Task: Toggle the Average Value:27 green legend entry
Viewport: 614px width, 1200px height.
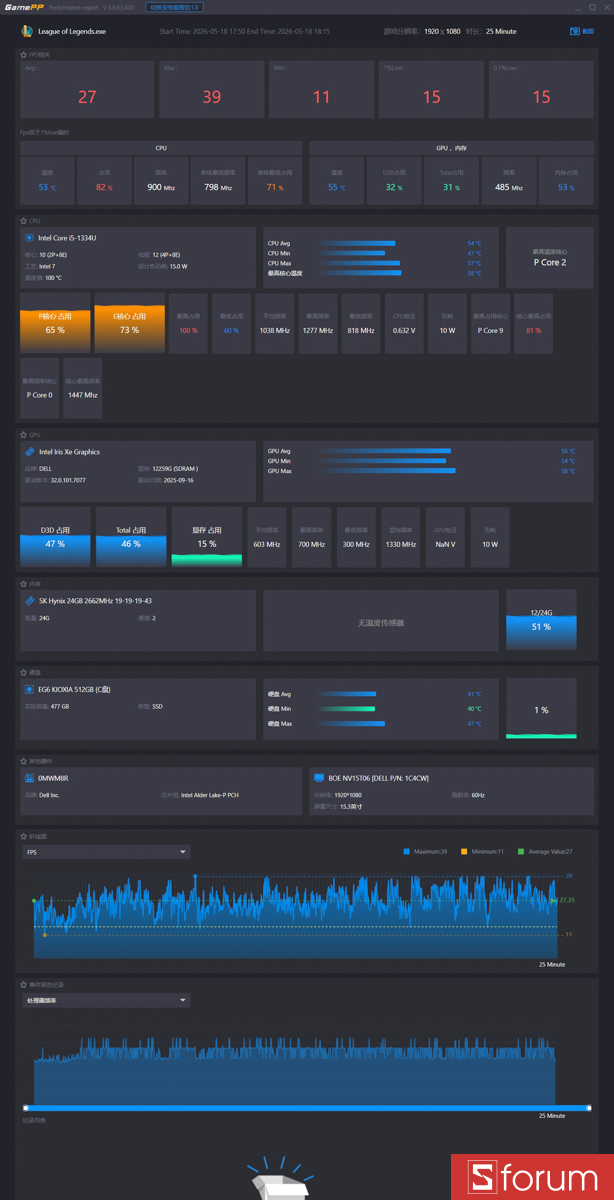Action: 545,852
